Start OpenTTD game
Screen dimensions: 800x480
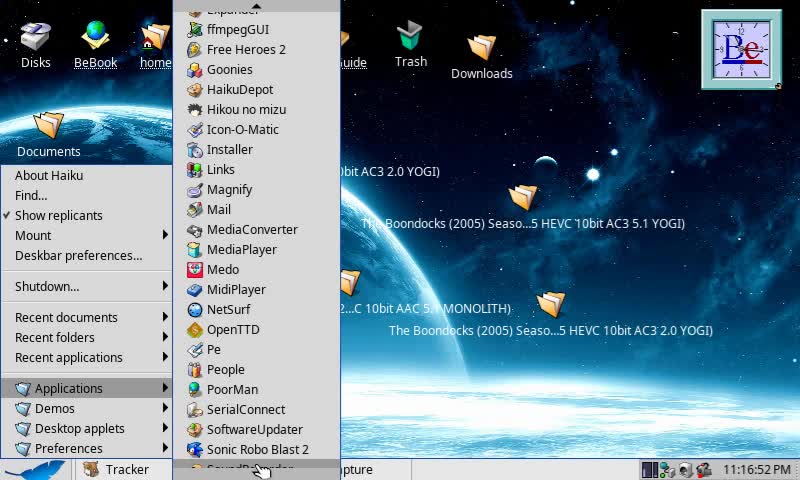tap(257, 330)
